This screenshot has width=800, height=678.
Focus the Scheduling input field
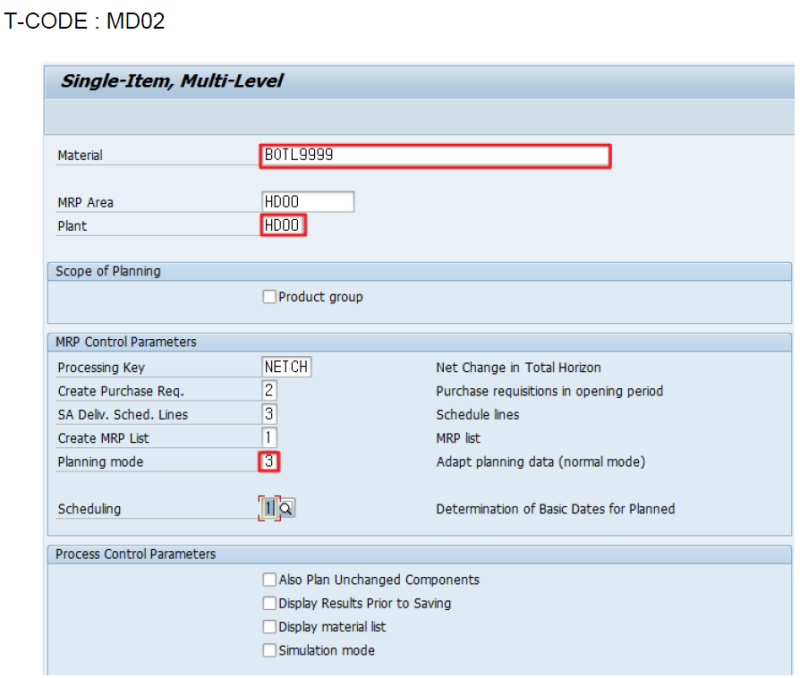pos(269,509)
